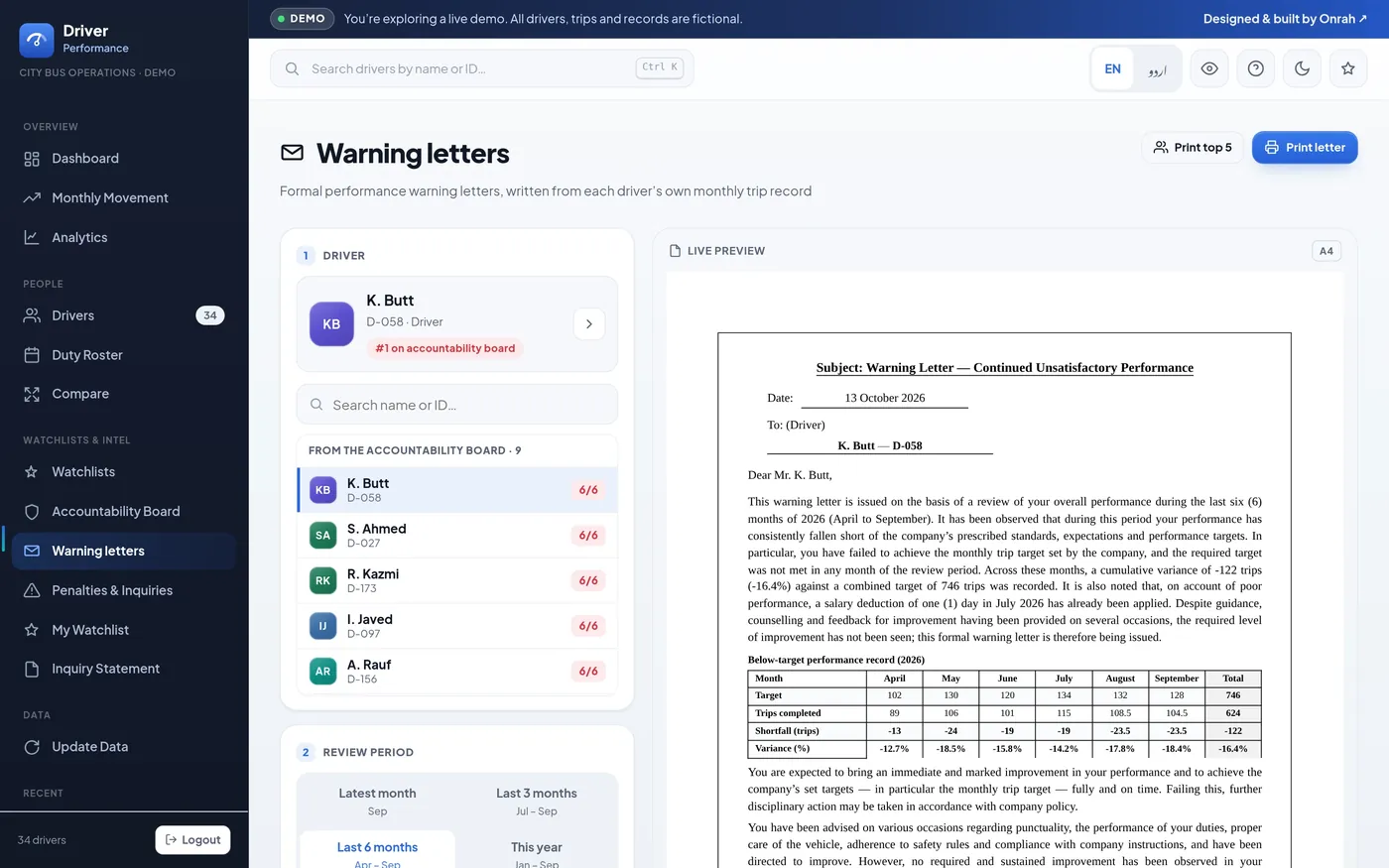Click the A4 page size badge

coord(1326,251)
